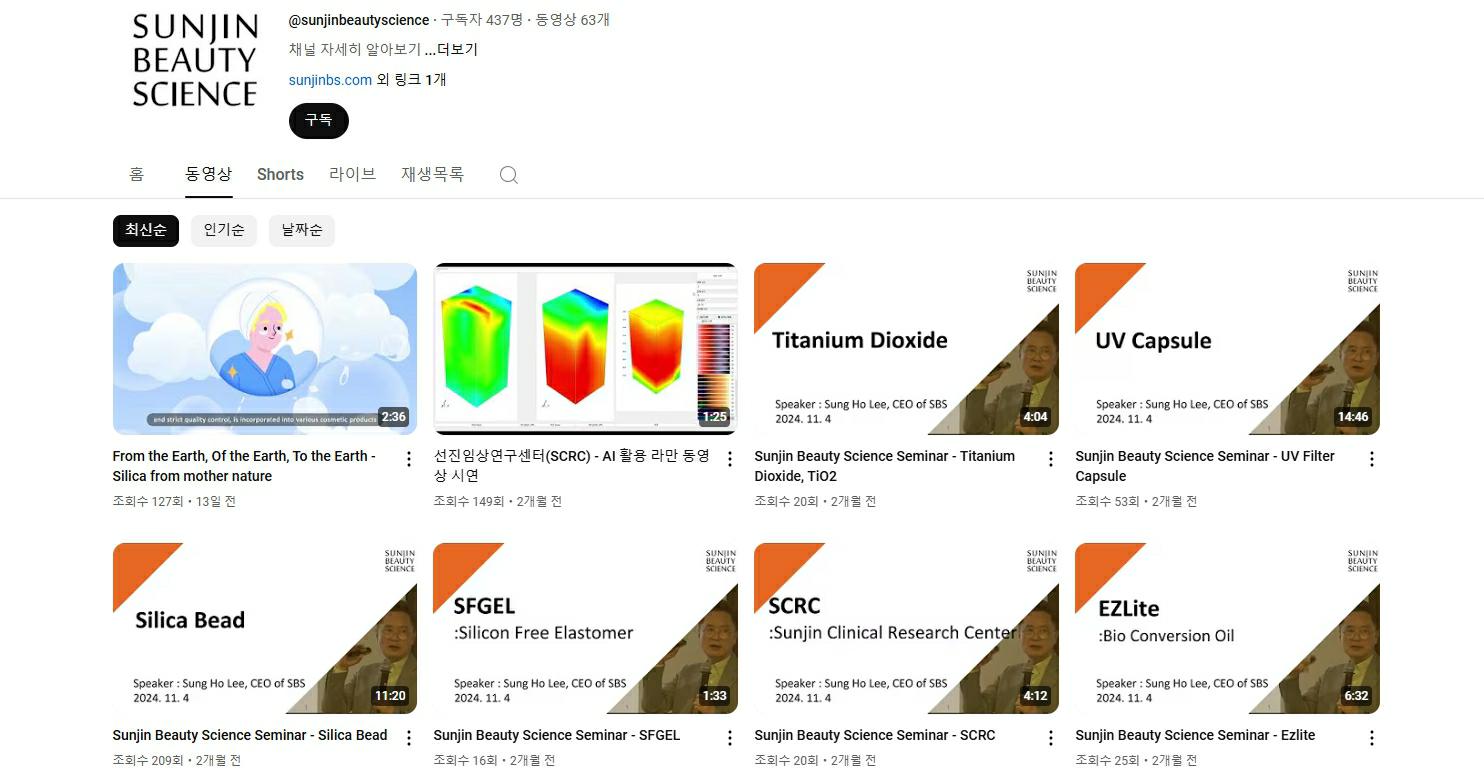Click title 'Sunjin Beauty Science Seminar - SCRC'
Screen dimensions: 1484x782
point(875,735)
